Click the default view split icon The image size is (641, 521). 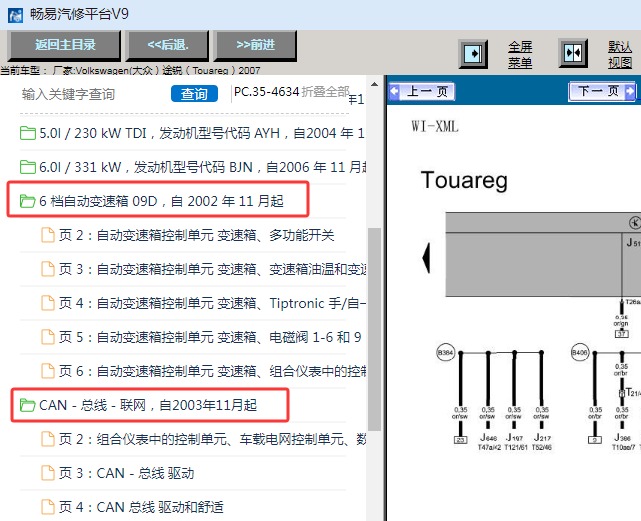tap(573, 53)
